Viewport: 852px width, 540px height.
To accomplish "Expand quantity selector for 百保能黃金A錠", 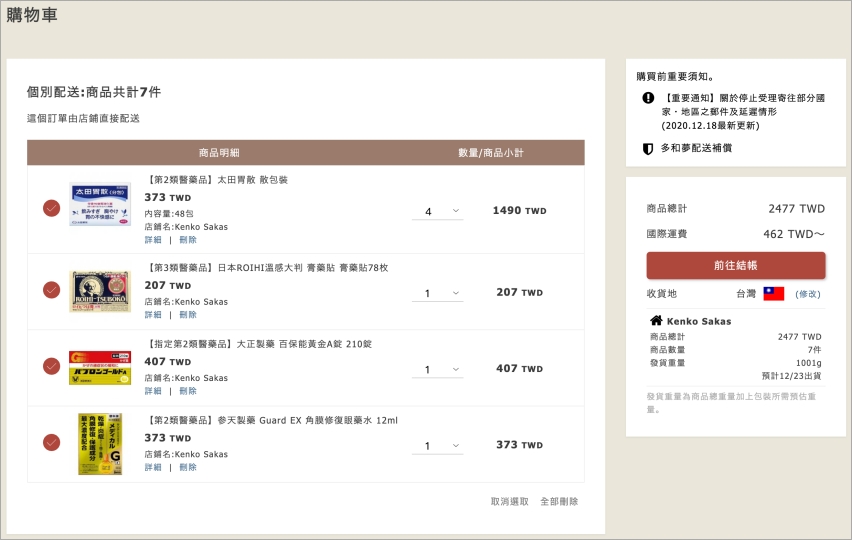I will (437, 369).
